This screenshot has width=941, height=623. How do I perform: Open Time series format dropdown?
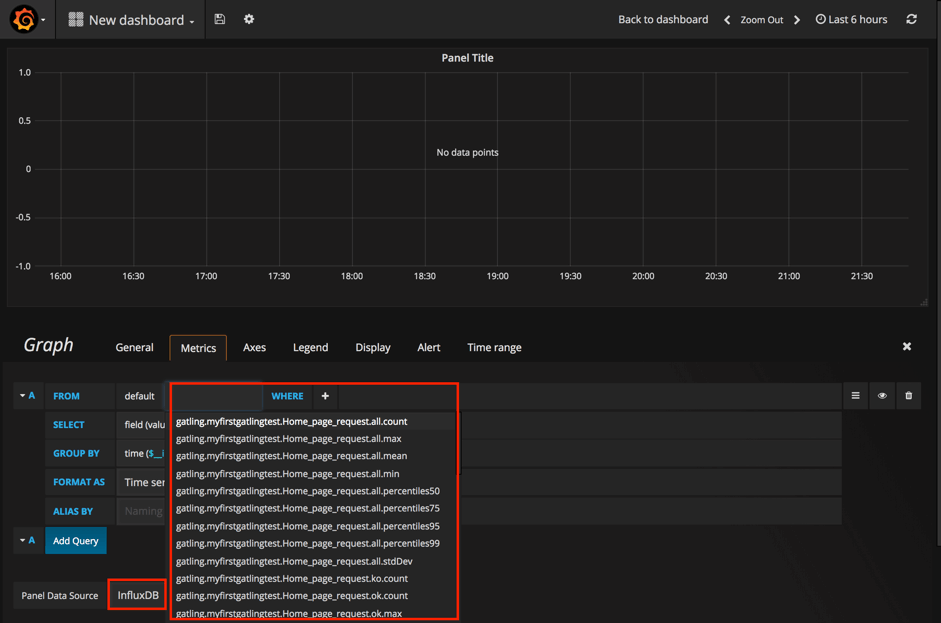click(x=144, y=483)
